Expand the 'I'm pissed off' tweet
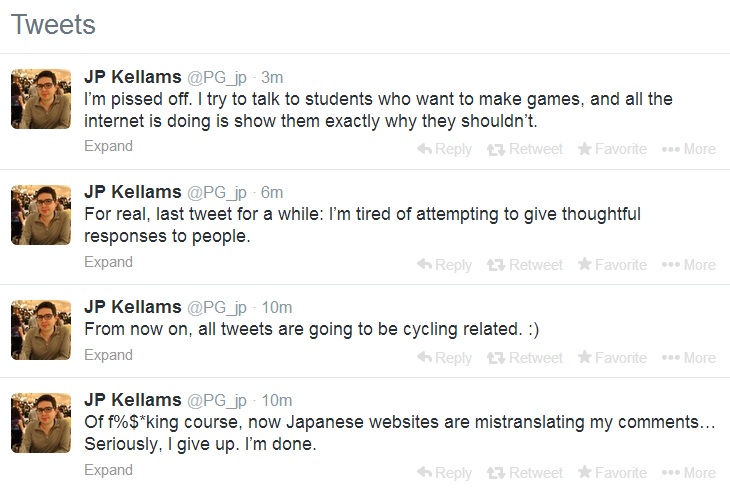 [108, 146]
